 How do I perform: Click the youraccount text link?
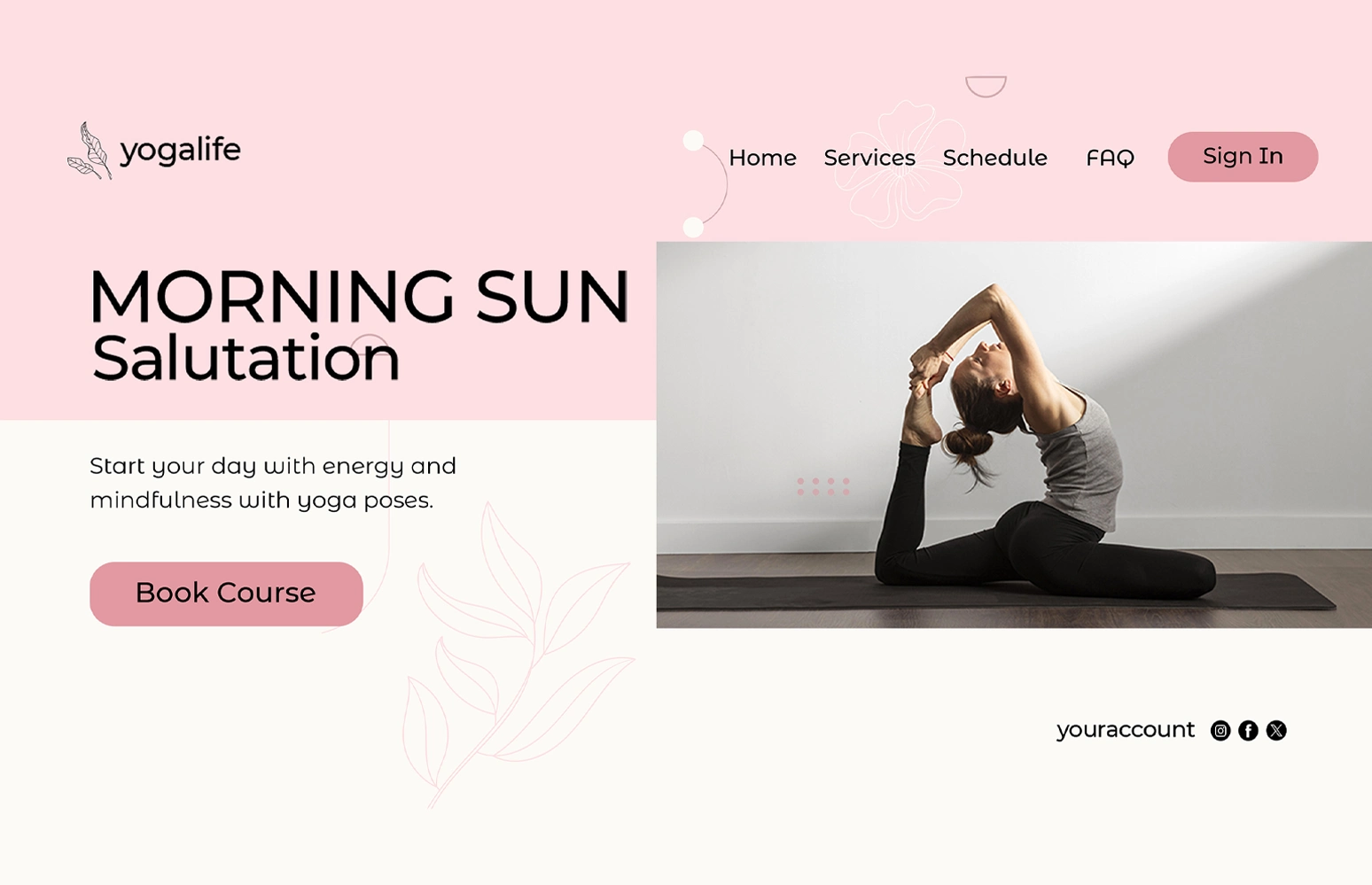click(x=1126, y=730)
